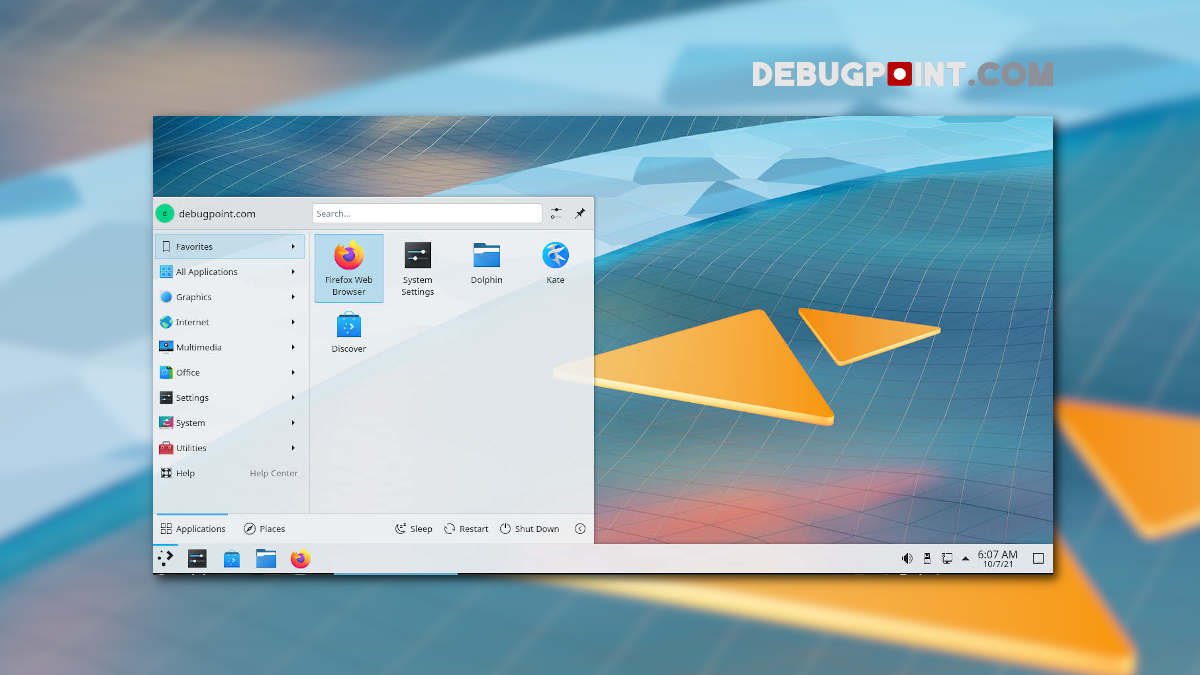This screenshot has width=1200, height=675.
Task: Launch Kate text editor from favorites
Action: coord(555,263)
